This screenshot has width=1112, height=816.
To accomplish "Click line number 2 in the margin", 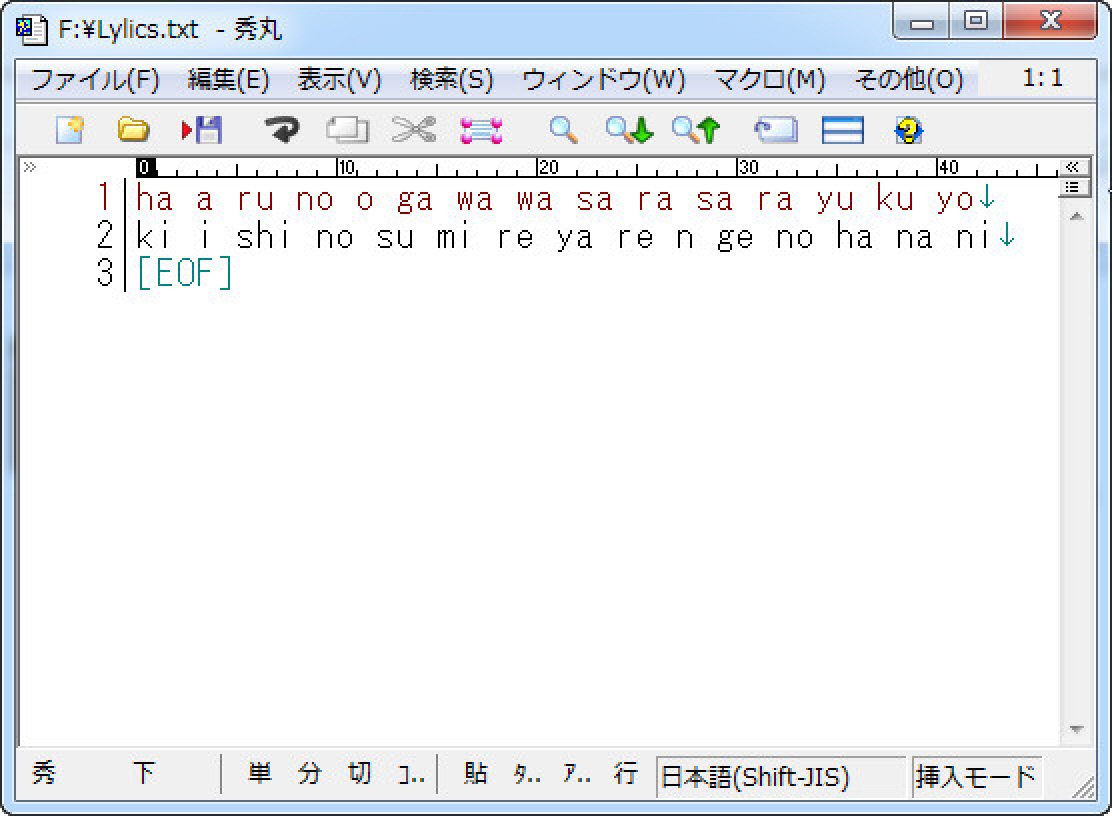I will [x=104, y=235].
